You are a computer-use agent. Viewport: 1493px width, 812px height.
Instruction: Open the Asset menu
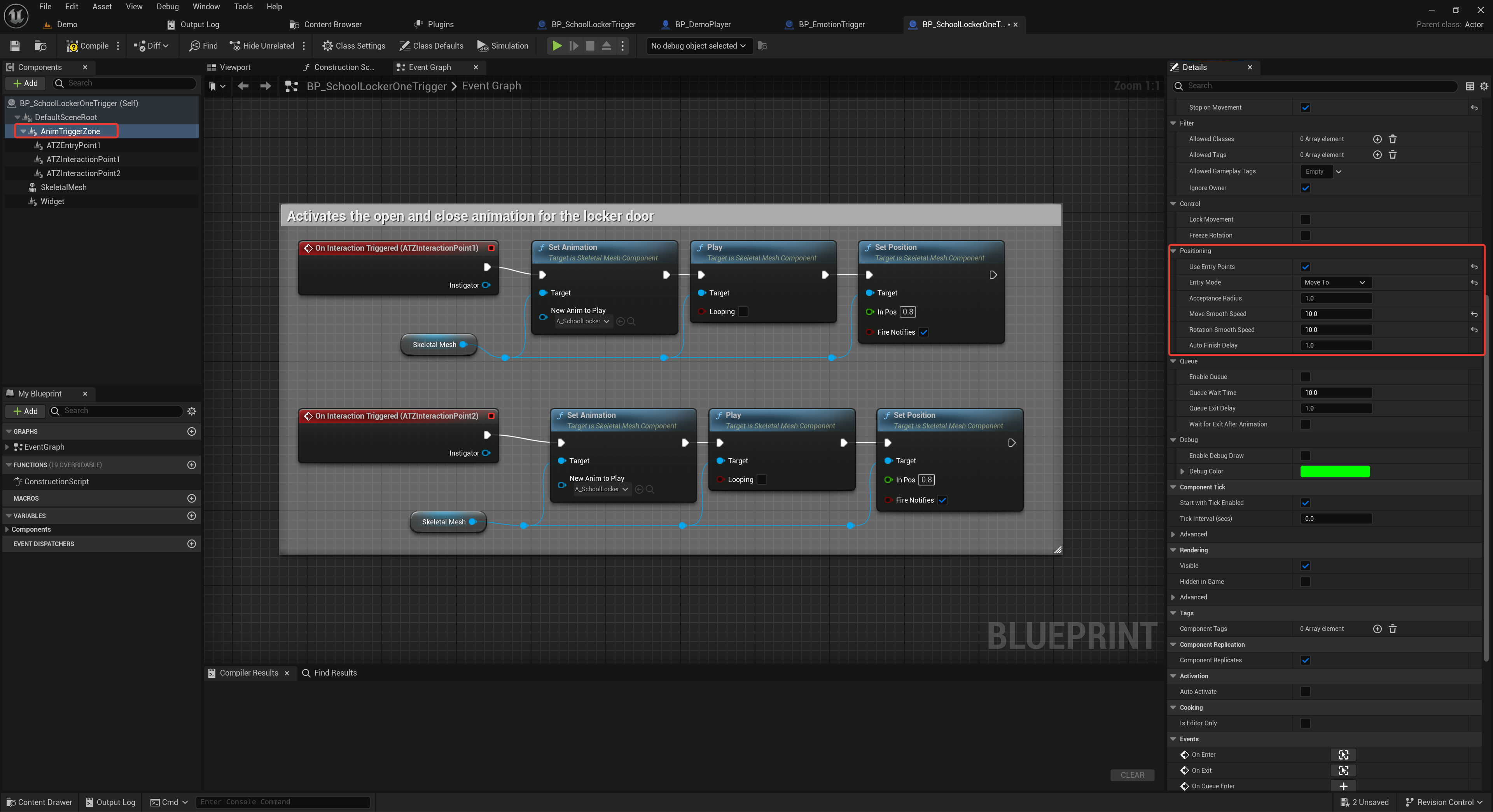102,6
